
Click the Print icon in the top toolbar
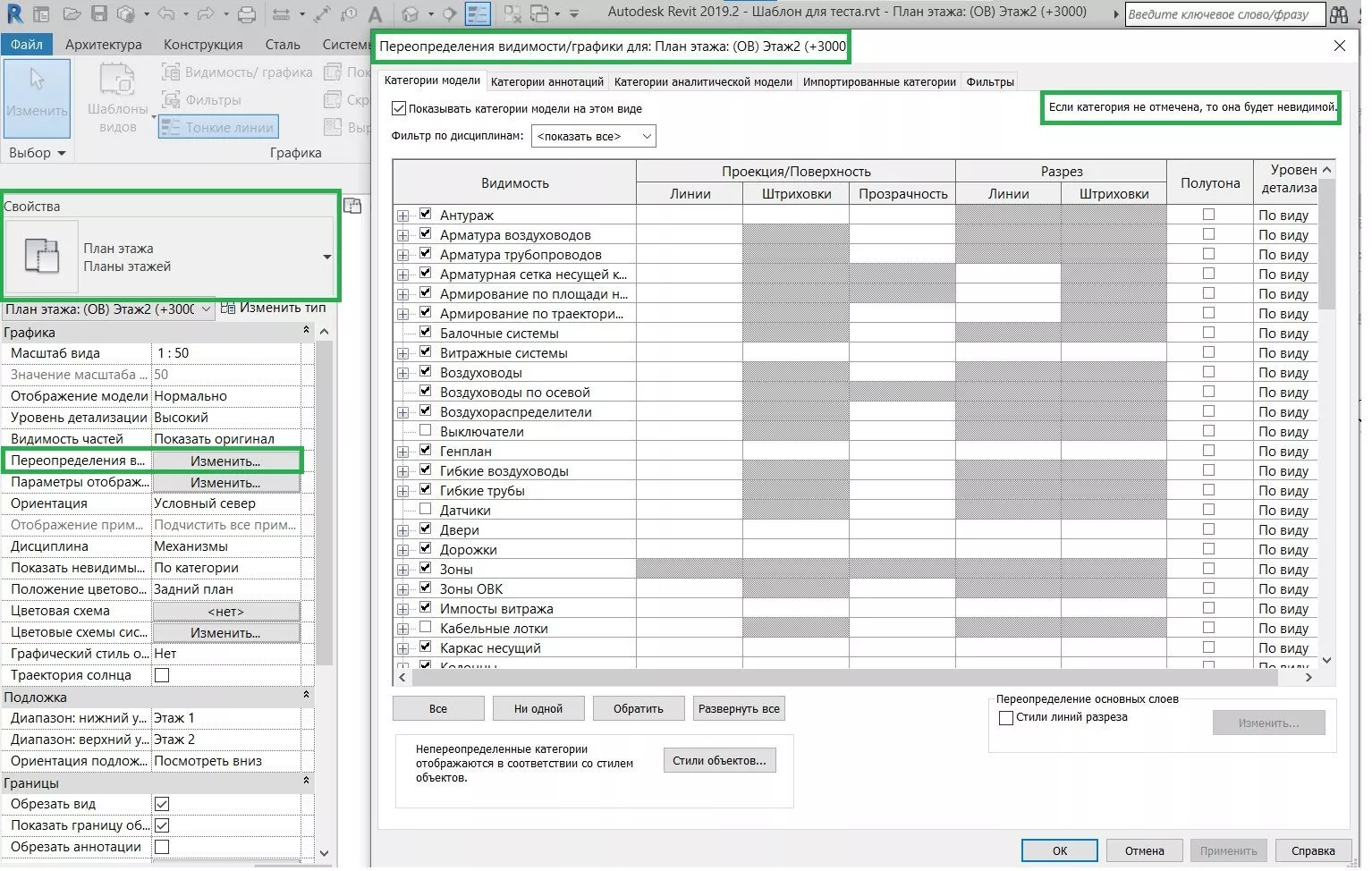click(247, 13)
